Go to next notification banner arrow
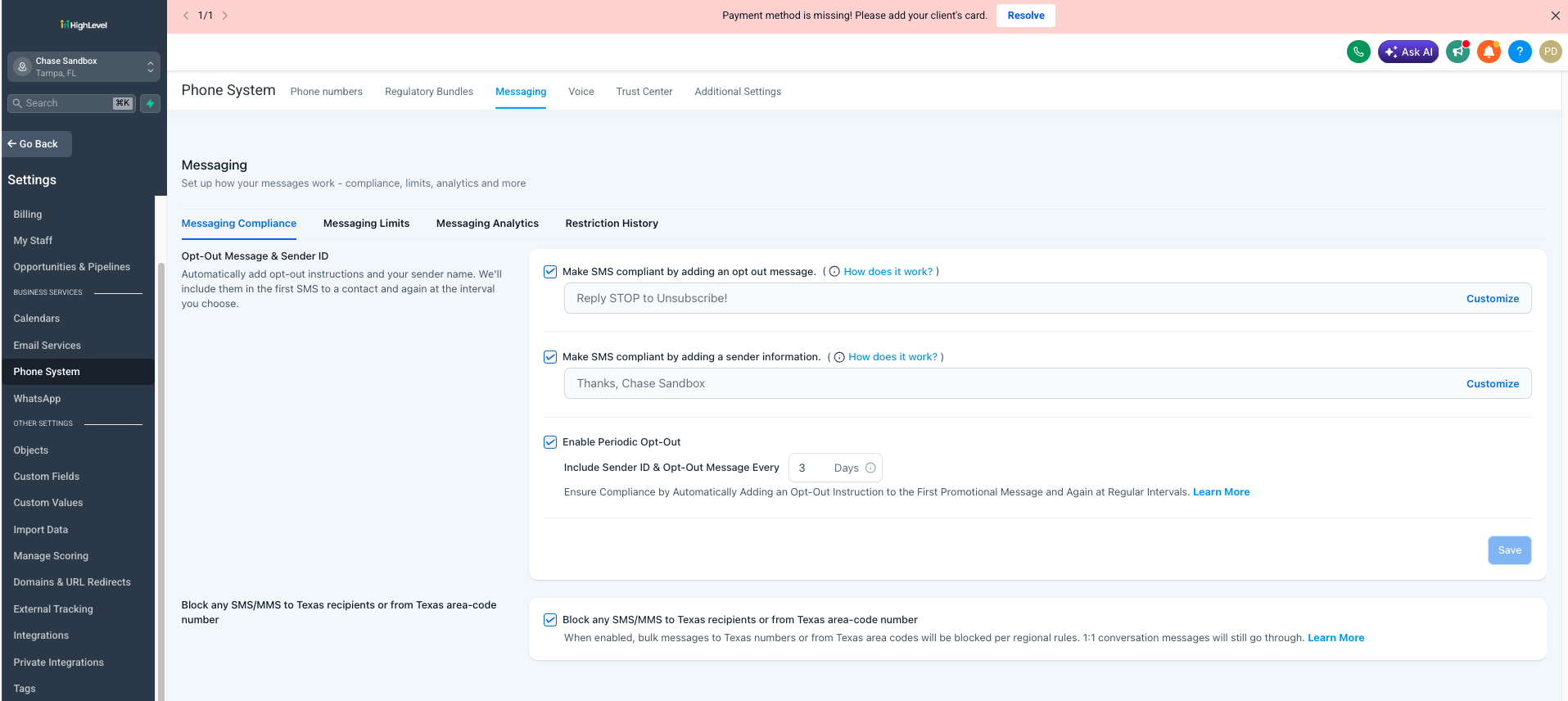This screenshot has width=1568, height=701. [225, 16]
